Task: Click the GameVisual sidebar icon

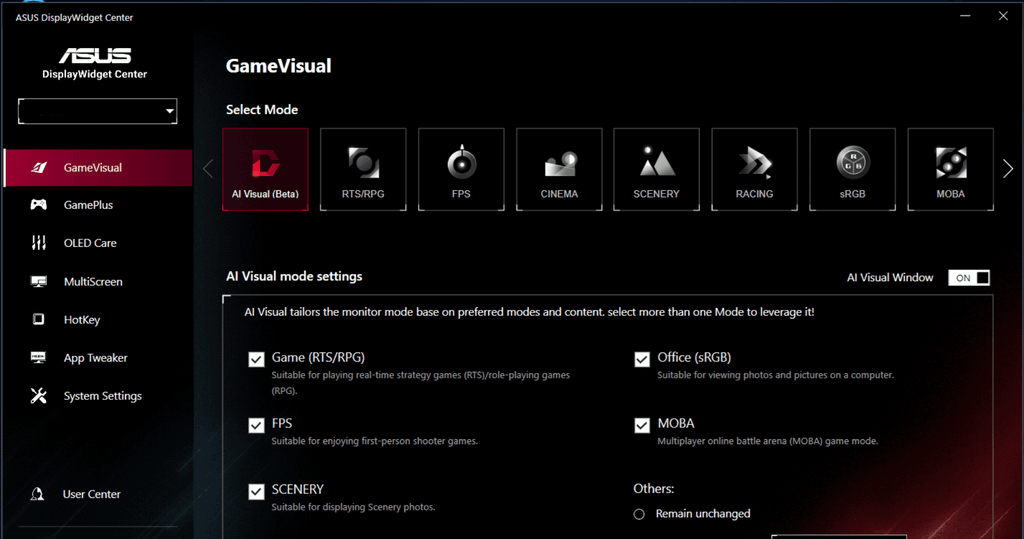Action: pyautogui.click(x=39, y=168)
